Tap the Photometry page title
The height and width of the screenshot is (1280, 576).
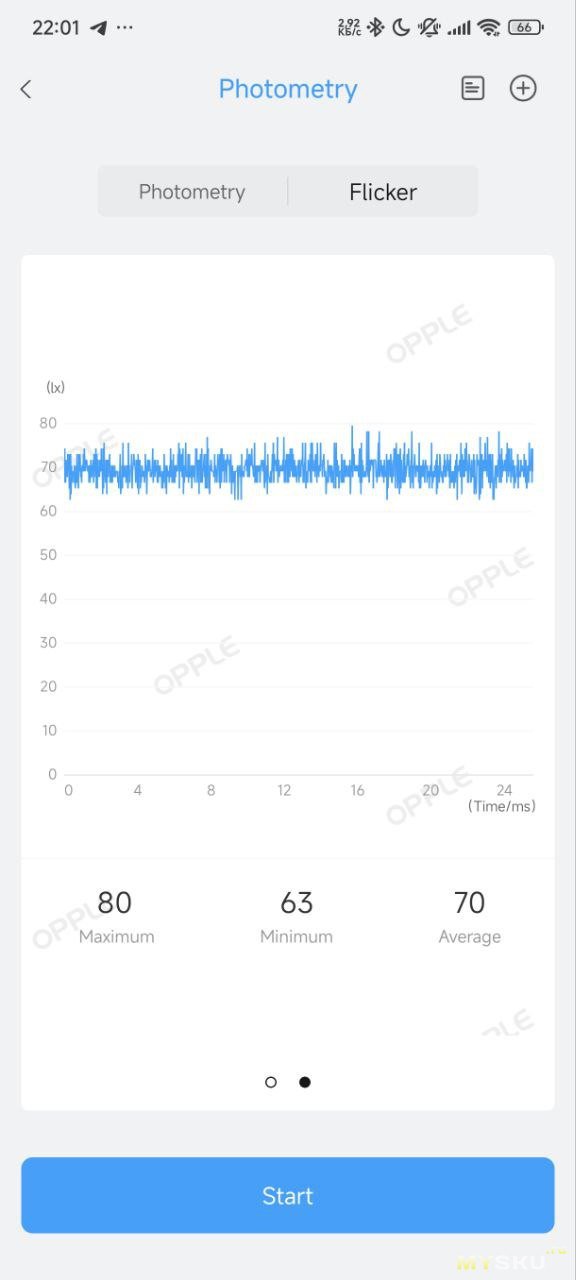288,89
